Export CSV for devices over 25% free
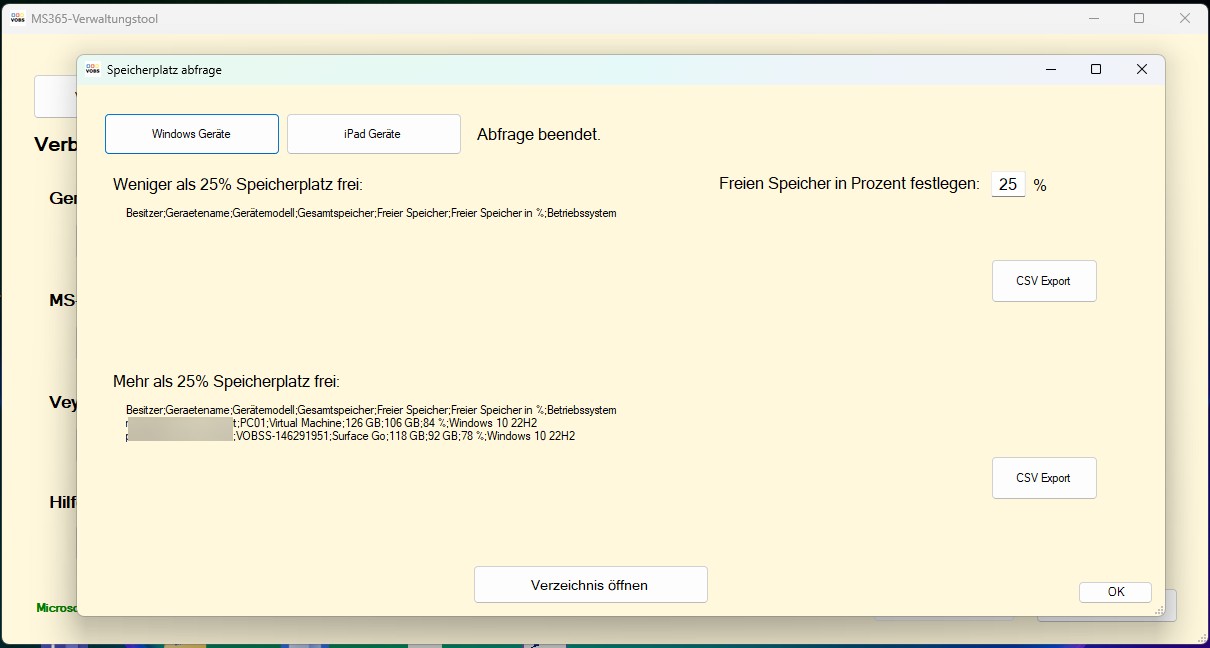 point(1043,478)
